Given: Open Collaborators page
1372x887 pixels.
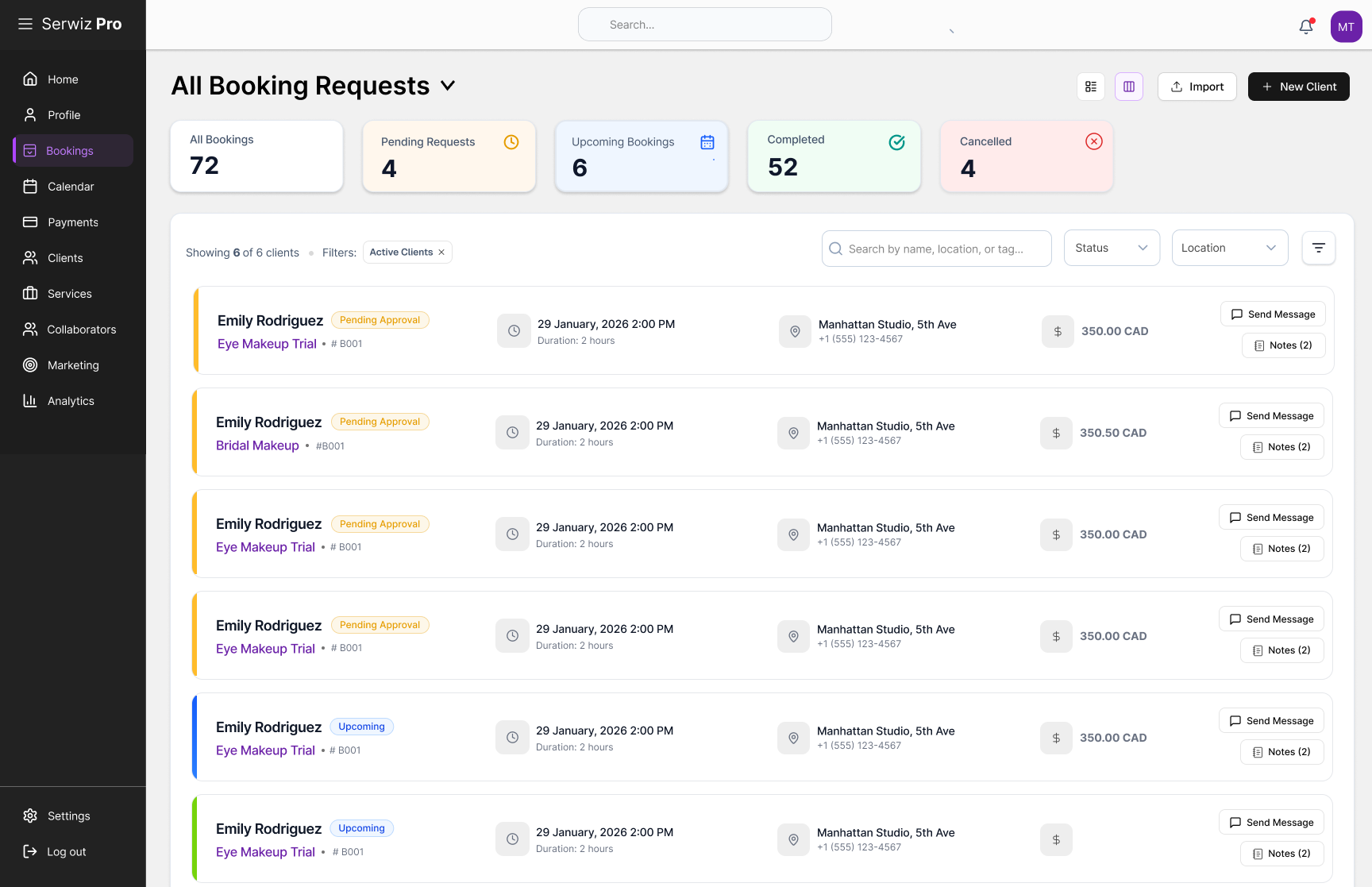Looking at the screenshot, I should [x=73, y=330].
